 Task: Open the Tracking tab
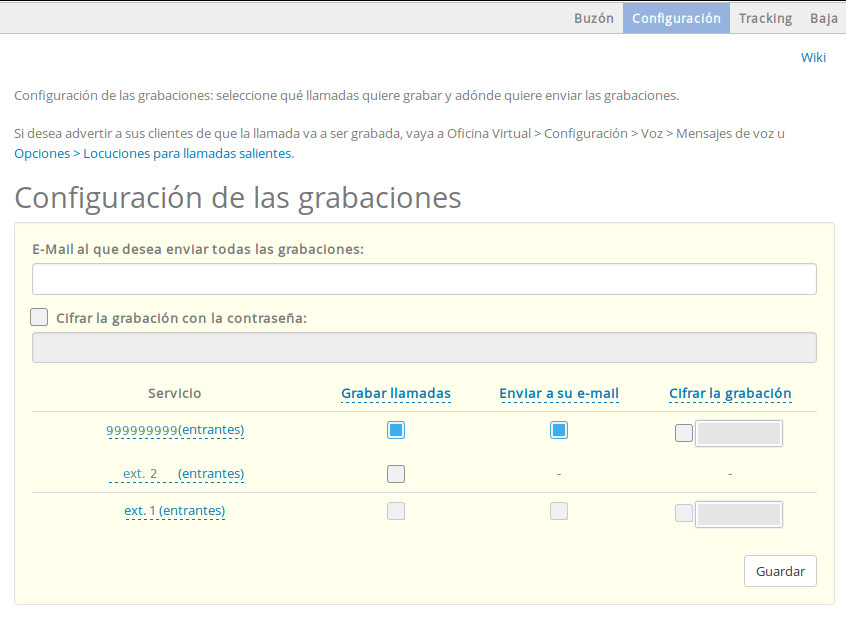click(765, 17)
